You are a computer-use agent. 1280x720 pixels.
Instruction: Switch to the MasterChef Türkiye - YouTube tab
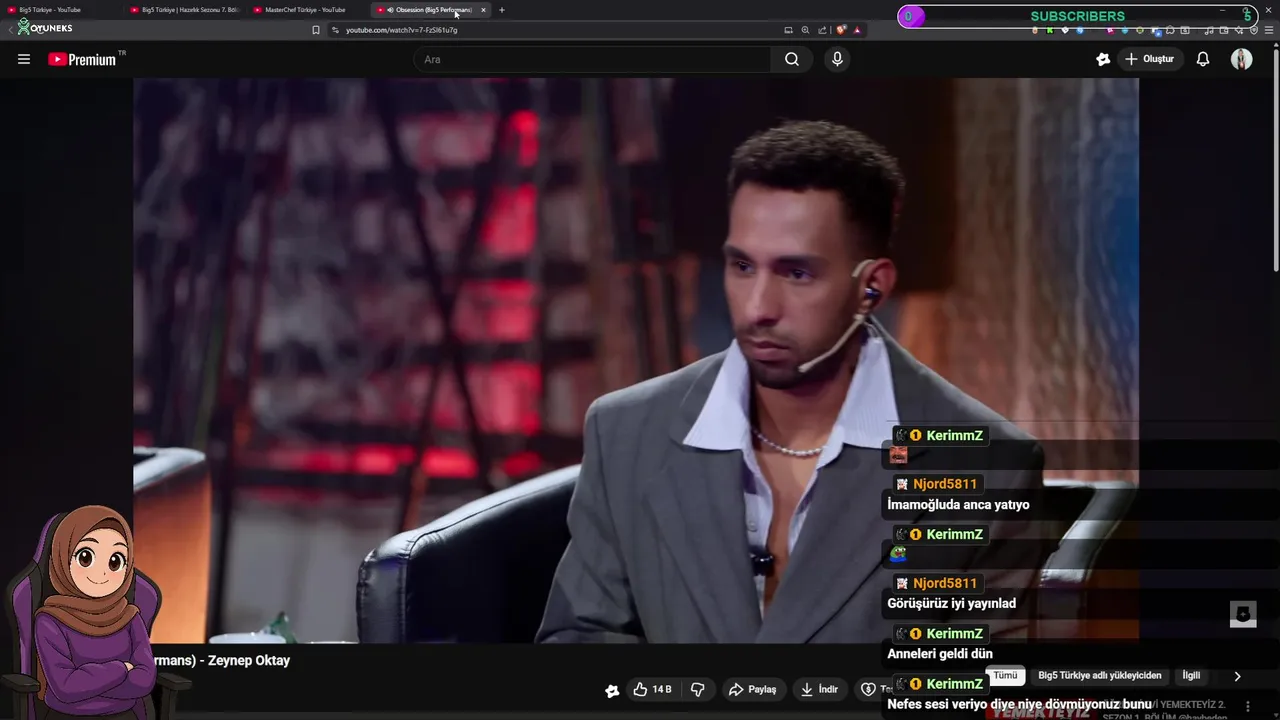[x=305, y=10]
